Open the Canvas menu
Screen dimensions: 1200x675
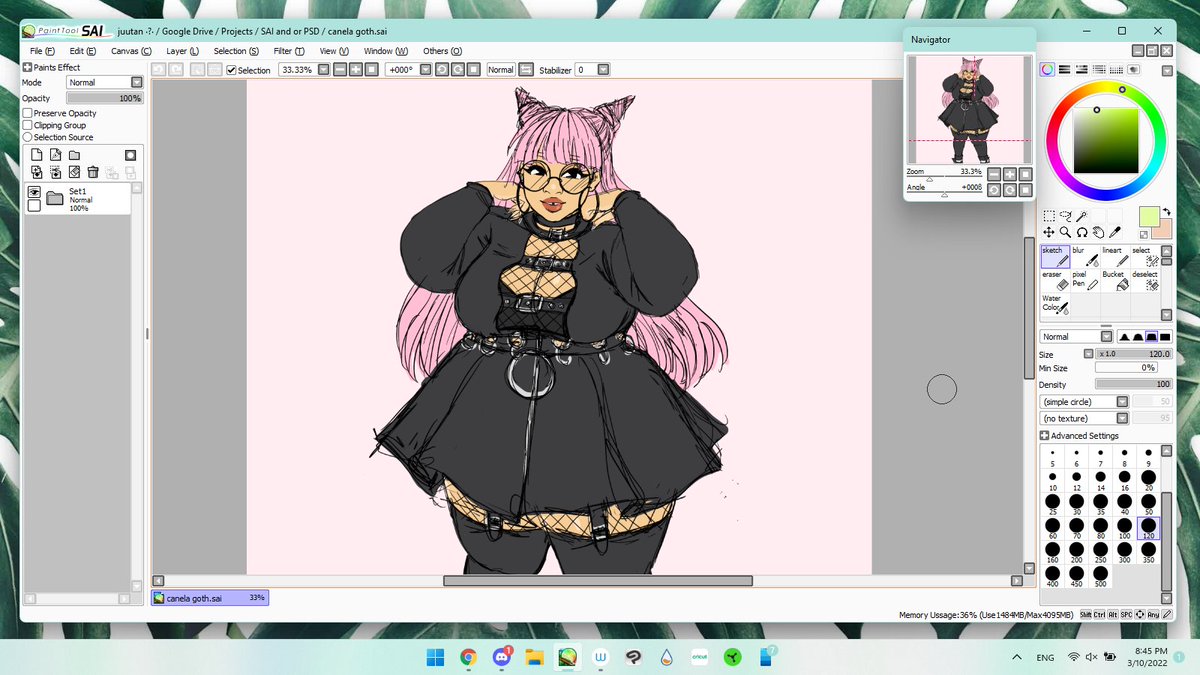tap(131, 51)
